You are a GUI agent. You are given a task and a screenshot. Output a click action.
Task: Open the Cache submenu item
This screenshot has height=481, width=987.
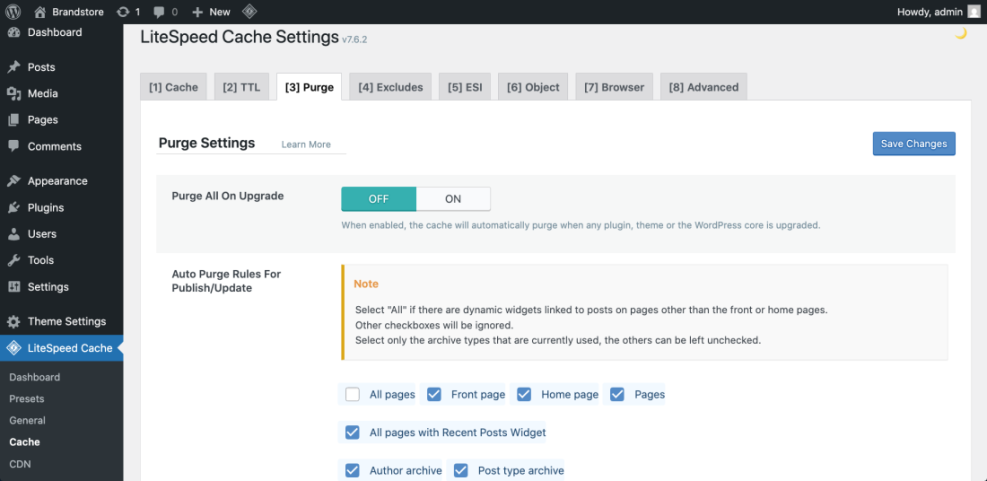pyautogui.click(x=25, y=442)
